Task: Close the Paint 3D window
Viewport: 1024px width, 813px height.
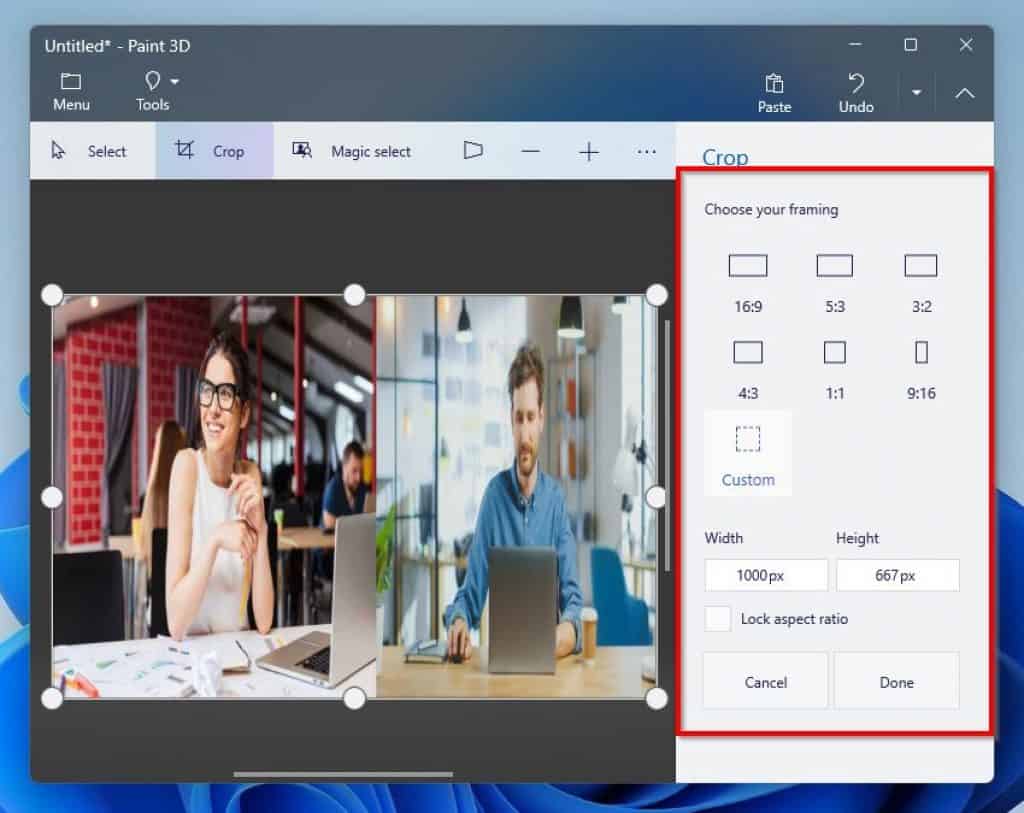Action: pos(966,44)
